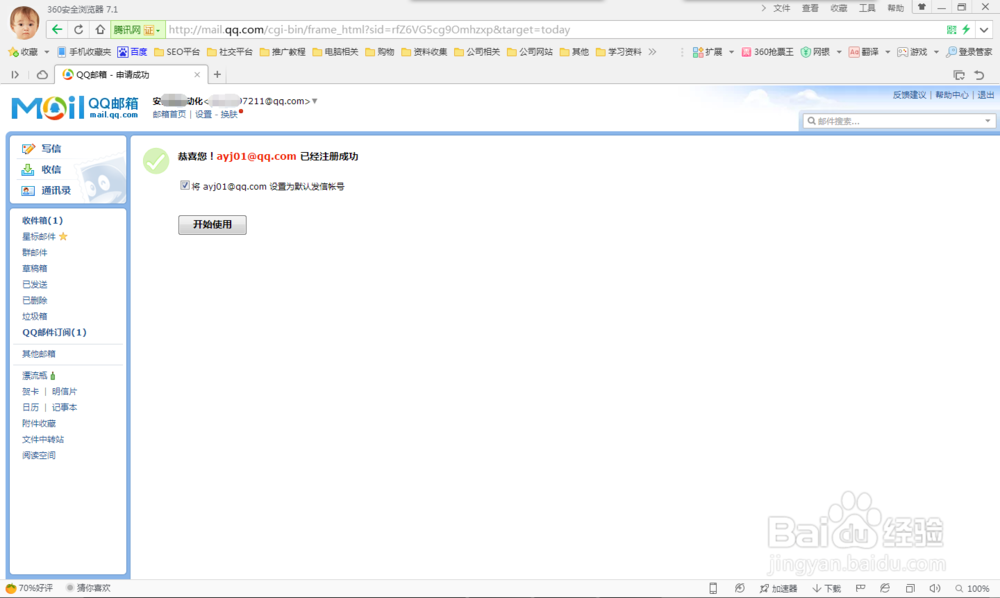This screenshot has height=598, width=1000.
Task: Expand the mail search options arrow
Action: [988, 120]
